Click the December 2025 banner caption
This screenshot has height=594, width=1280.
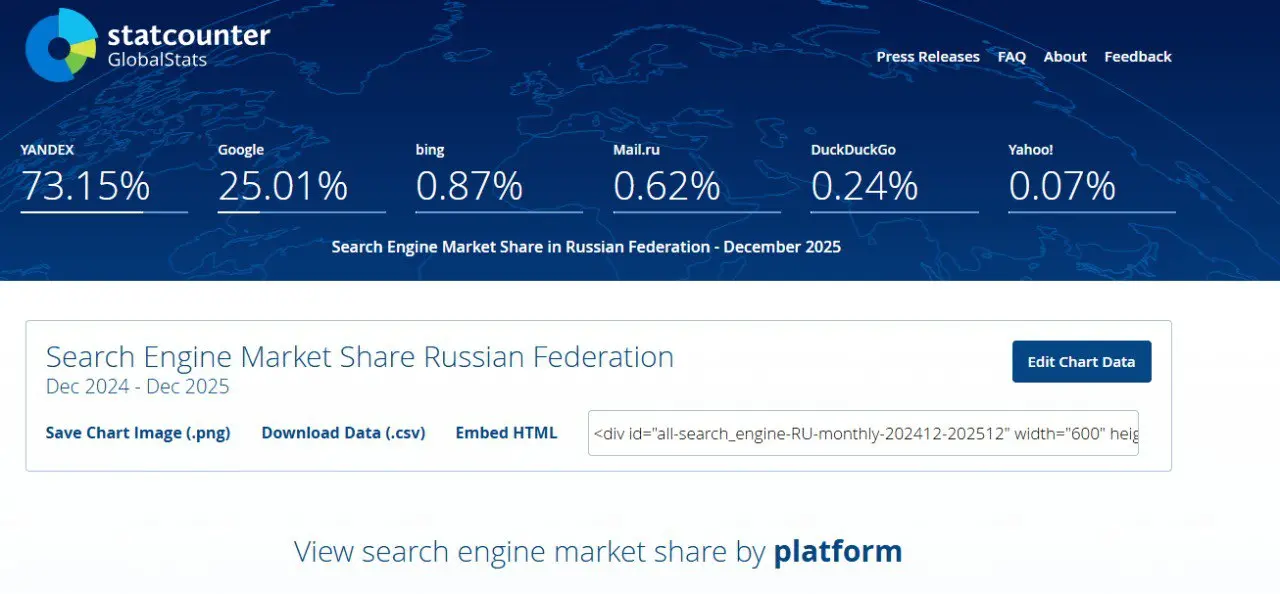(x=586, y=246)
